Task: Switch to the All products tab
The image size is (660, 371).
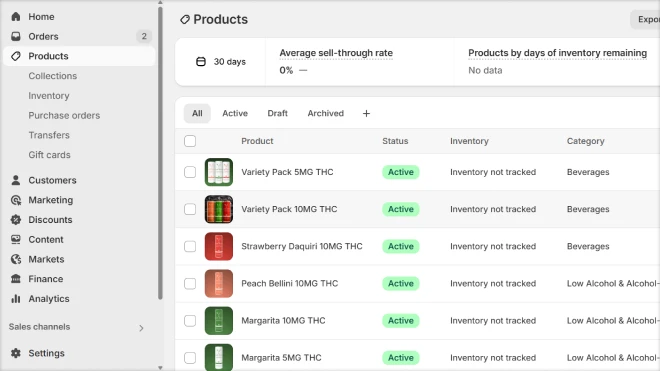Action: coord(197,113)
